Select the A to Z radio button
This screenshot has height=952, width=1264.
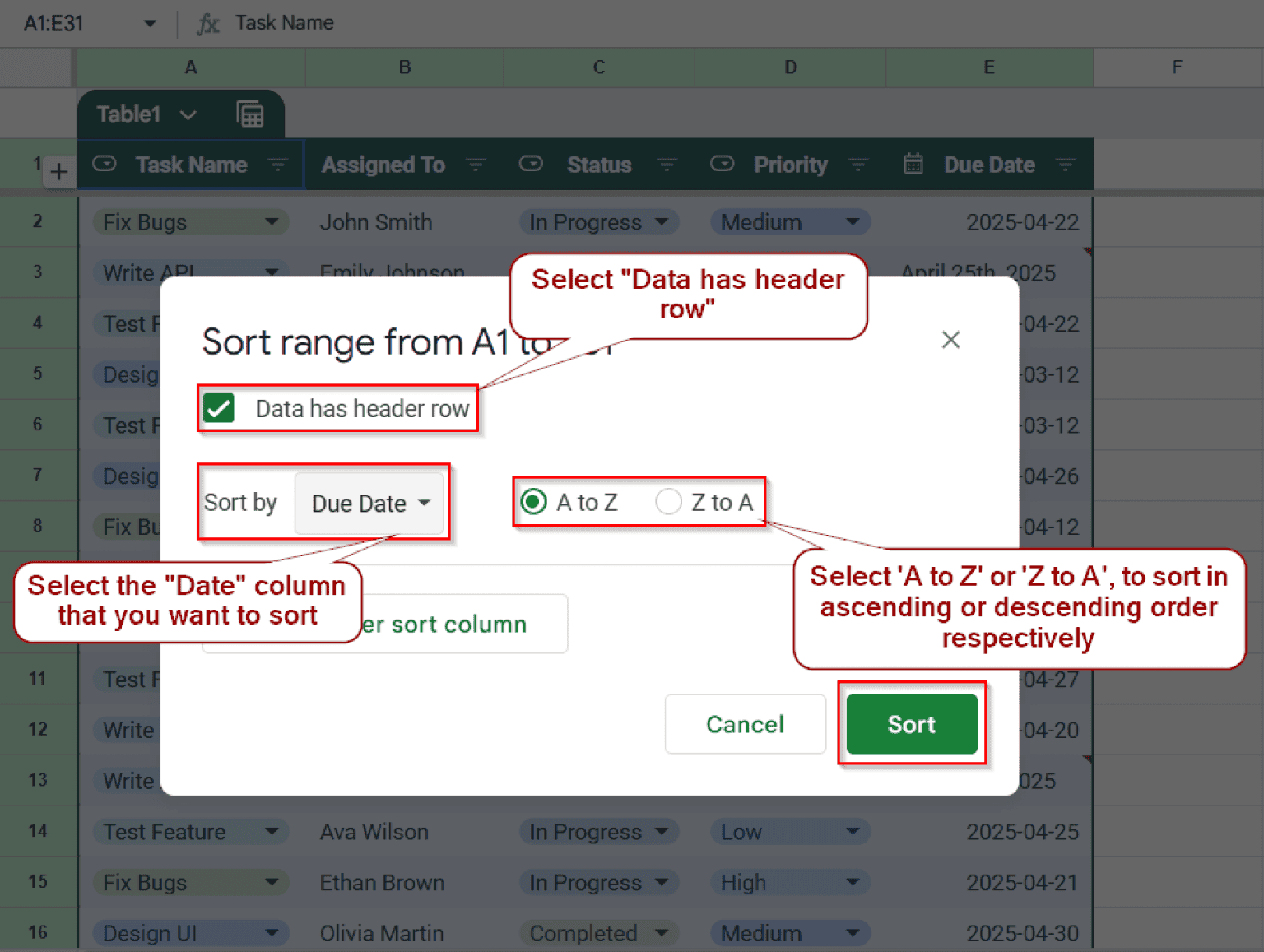[x=533, y=501]
